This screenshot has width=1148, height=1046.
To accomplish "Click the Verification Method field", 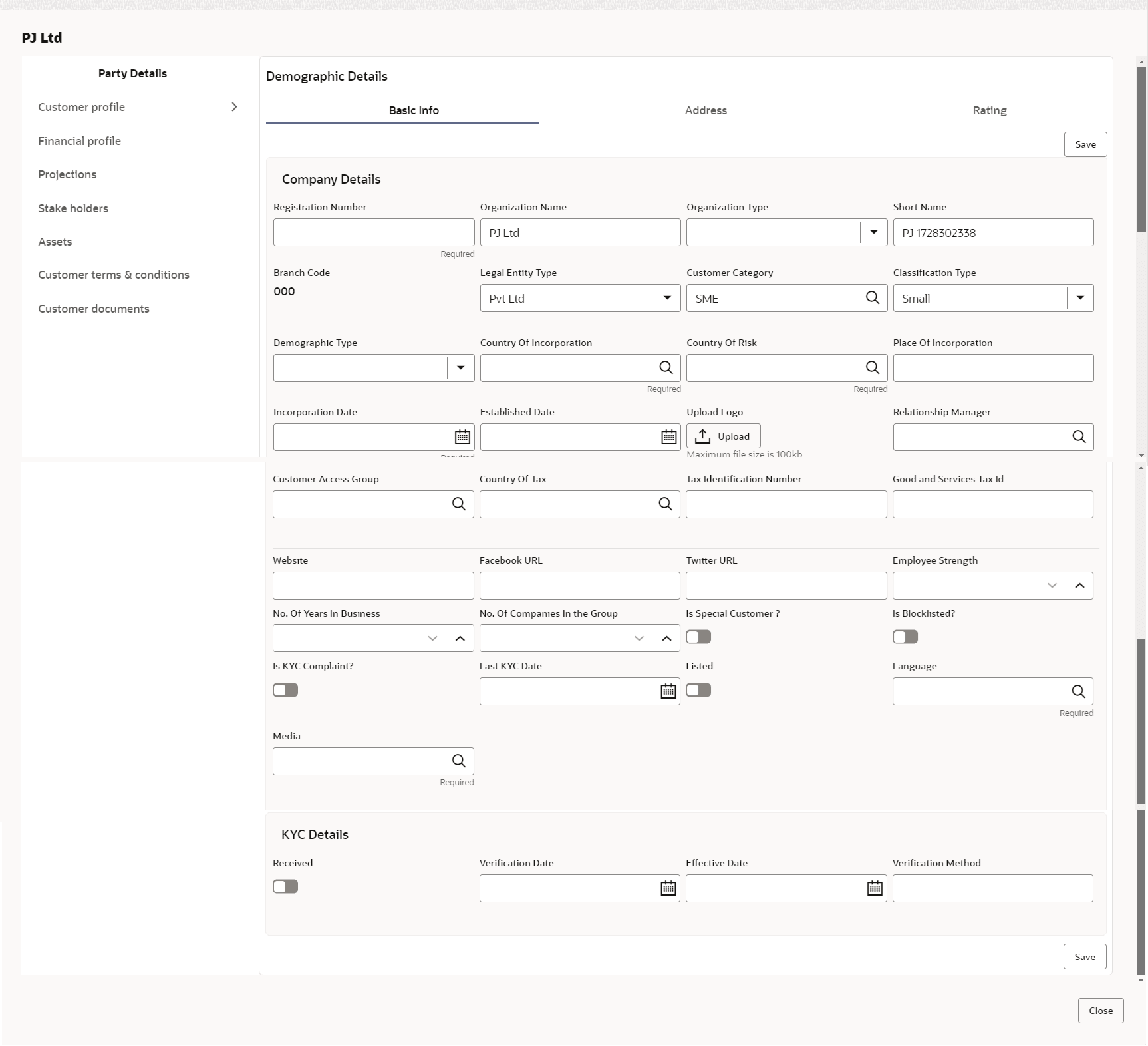I will (992, 888).
